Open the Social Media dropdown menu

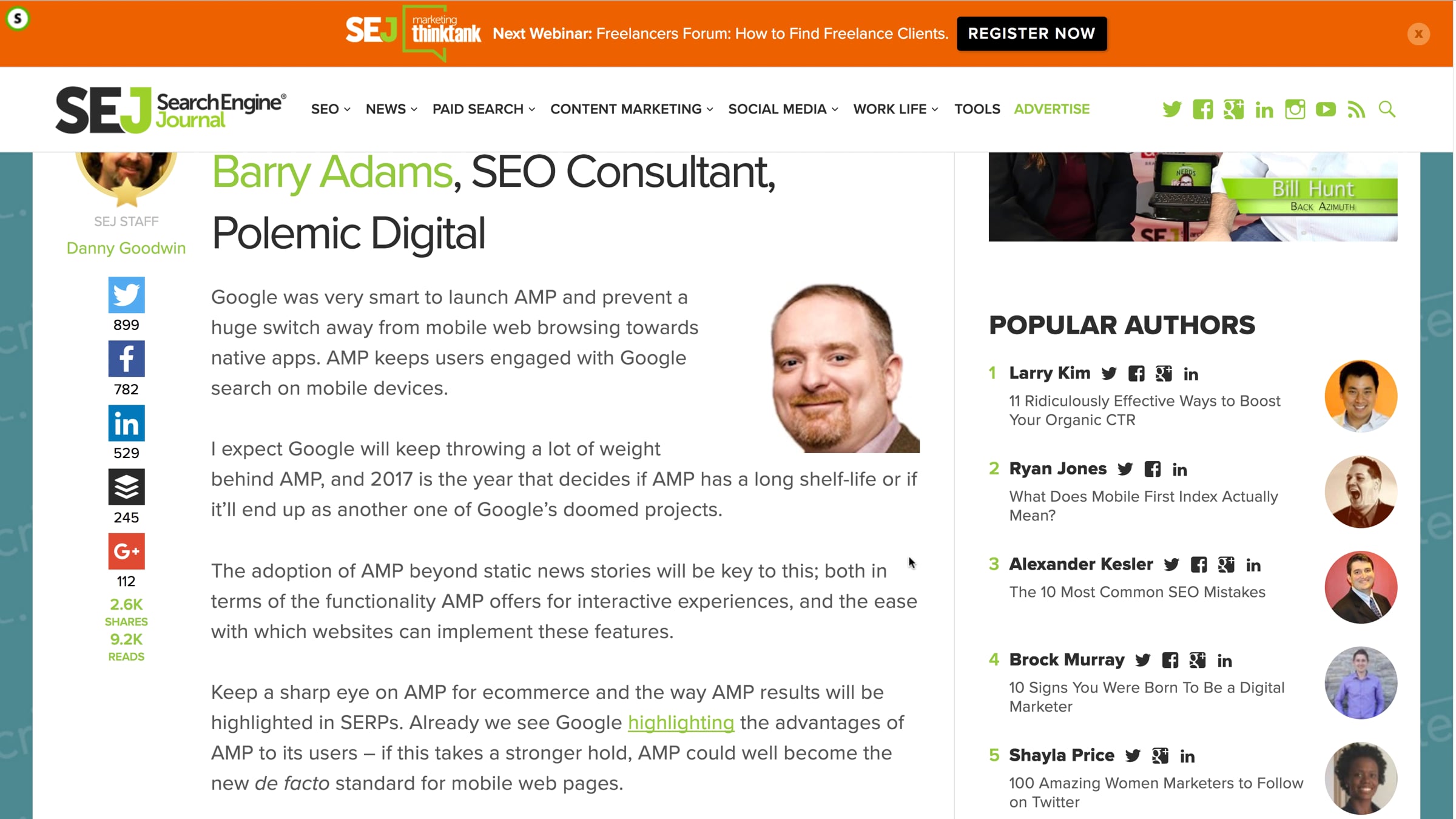(x=783, y=109)
